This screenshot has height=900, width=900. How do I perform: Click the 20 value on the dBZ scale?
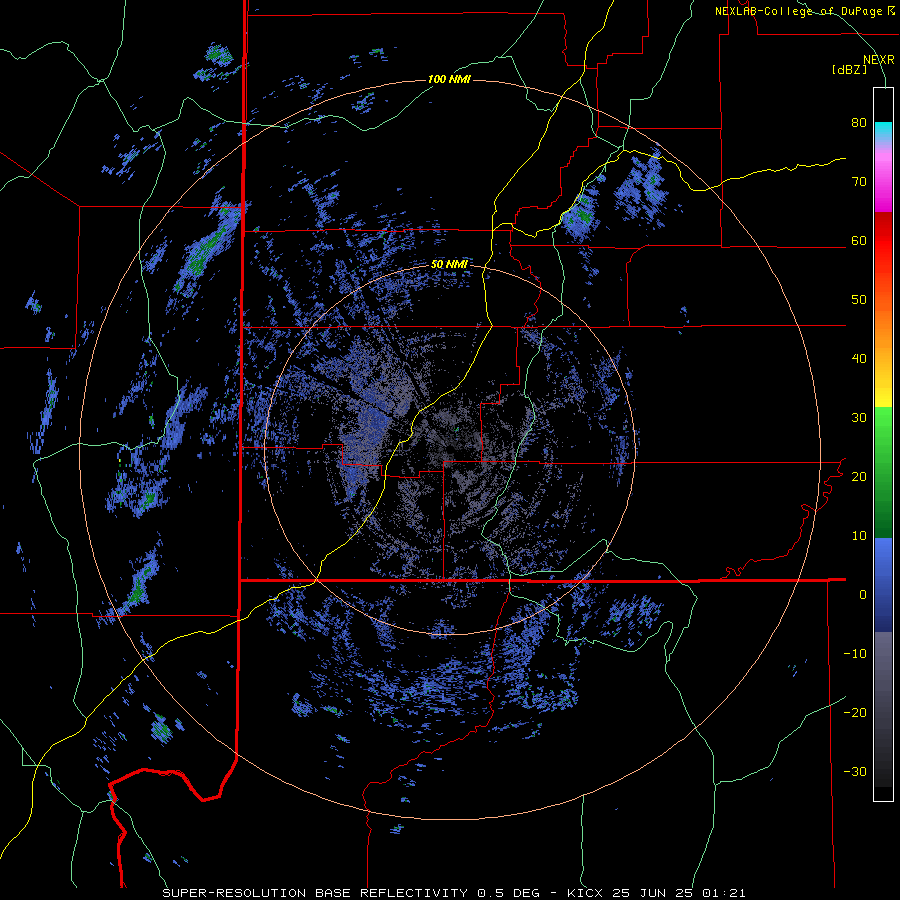pos(859,477)
